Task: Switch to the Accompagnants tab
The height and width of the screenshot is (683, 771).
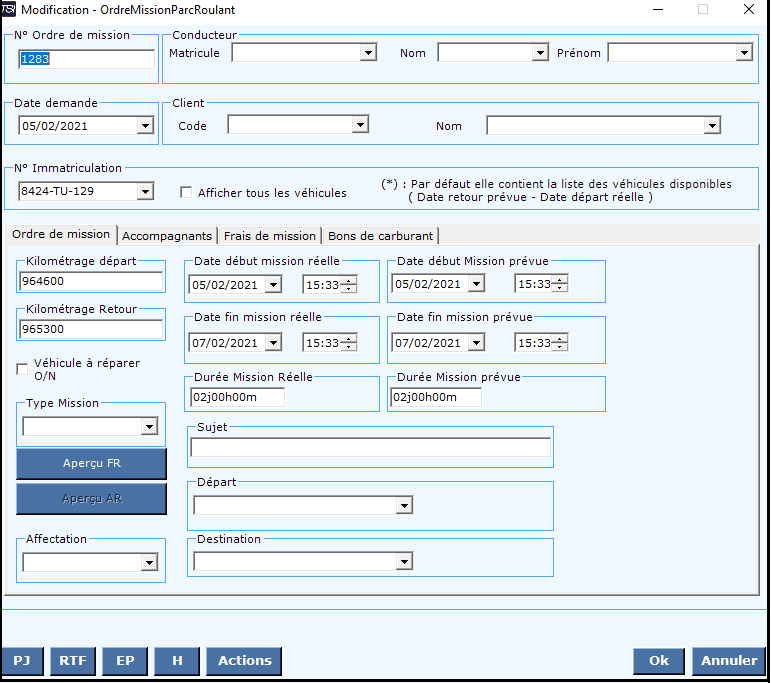Action: [x=167, y=236]
